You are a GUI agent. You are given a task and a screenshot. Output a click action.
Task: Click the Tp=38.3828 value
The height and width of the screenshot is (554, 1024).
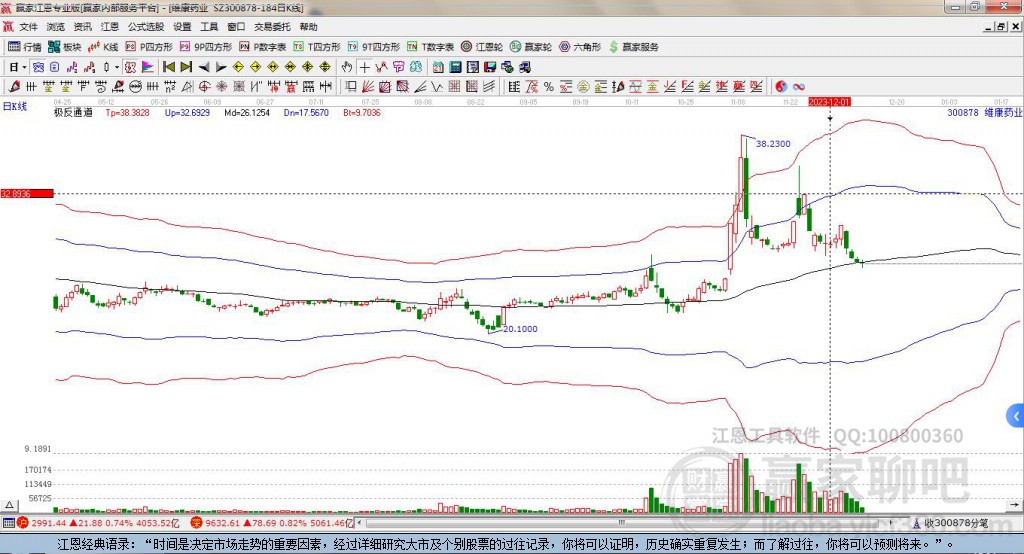point(127,112)
